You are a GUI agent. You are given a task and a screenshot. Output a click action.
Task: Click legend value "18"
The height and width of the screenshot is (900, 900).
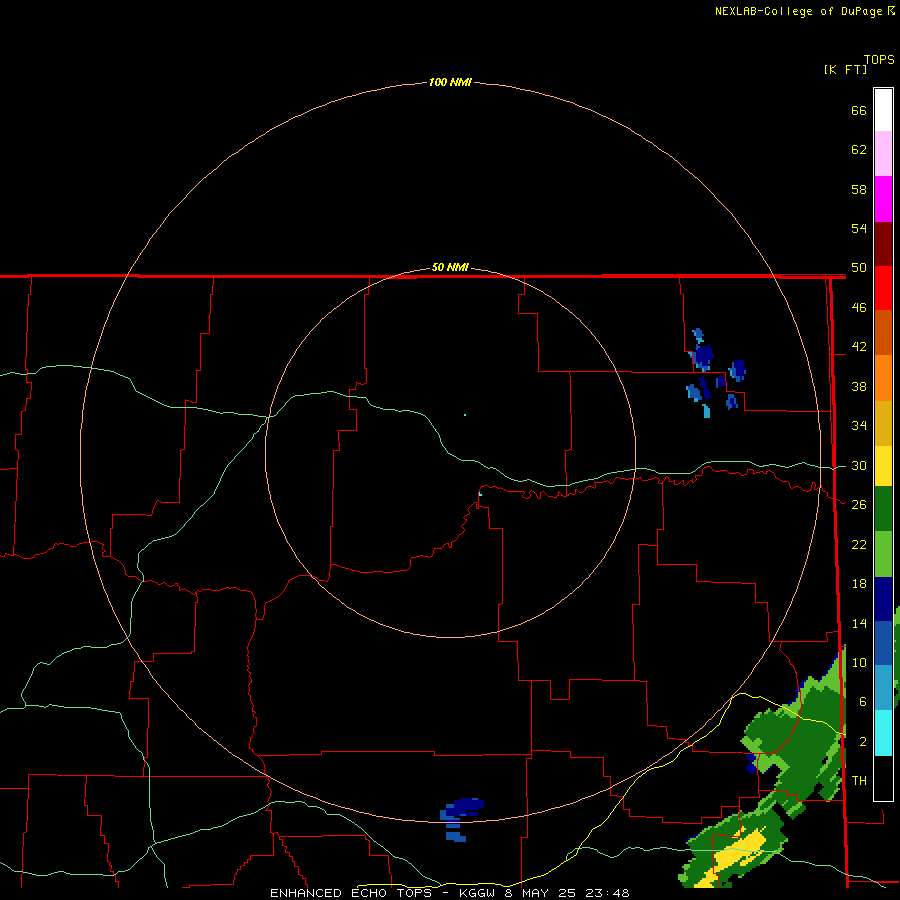pyautogui.click(x=859, y=584)
